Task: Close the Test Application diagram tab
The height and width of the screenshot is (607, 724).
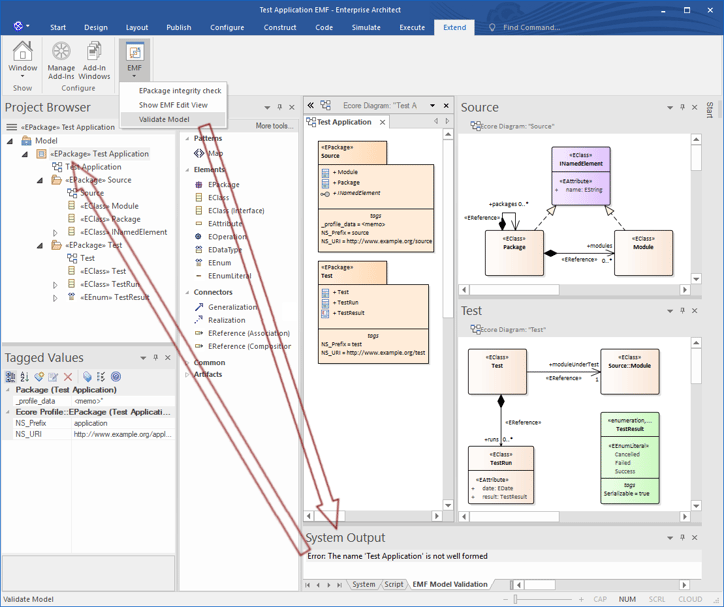Action: [x=382, y=122]
